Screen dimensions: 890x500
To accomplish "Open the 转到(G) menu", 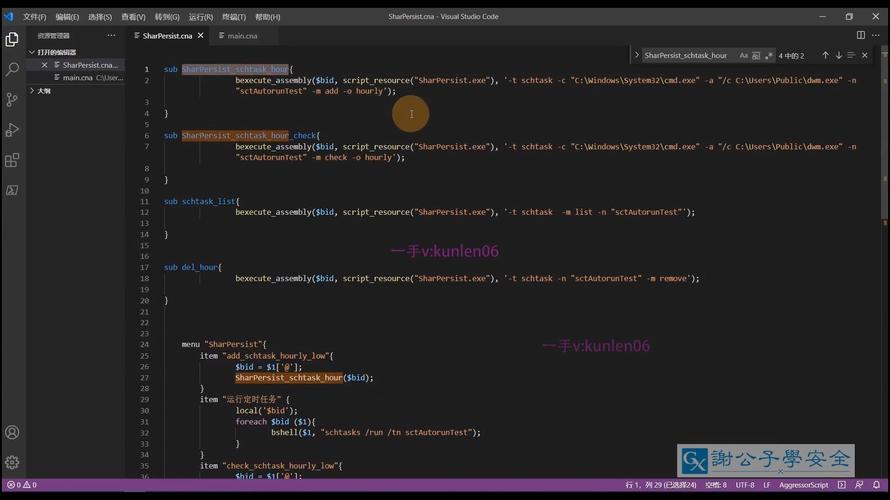I will (x=167, y=17).
